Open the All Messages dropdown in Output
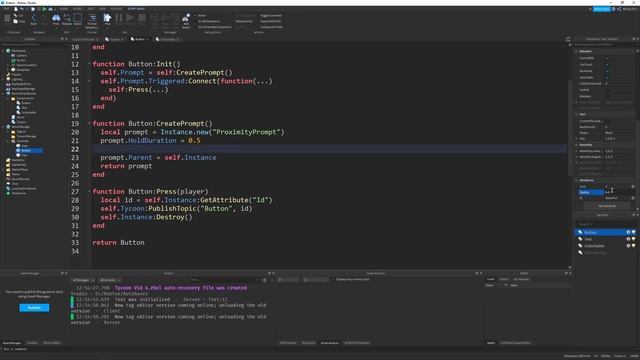Image resolution: width=640 pixels, height=360 pixels. point(83,280)
